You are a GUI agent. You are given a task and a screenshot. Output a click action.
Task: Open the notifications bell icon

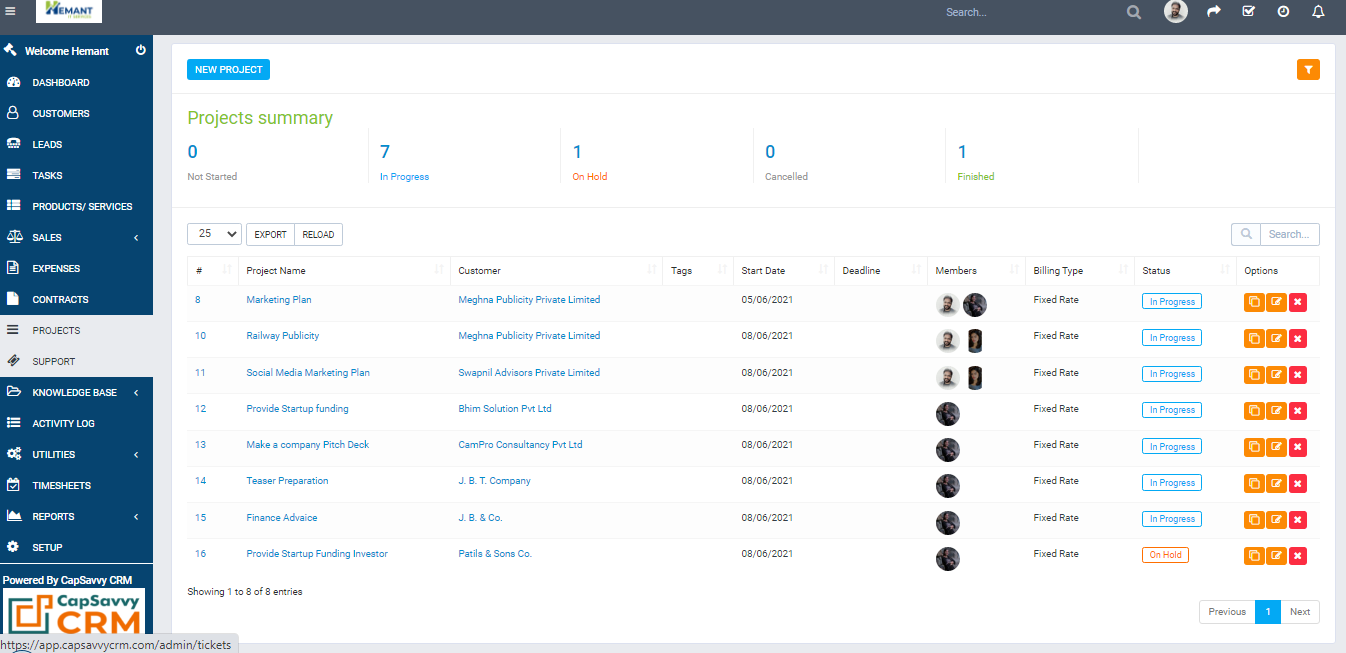[1317, 12]
